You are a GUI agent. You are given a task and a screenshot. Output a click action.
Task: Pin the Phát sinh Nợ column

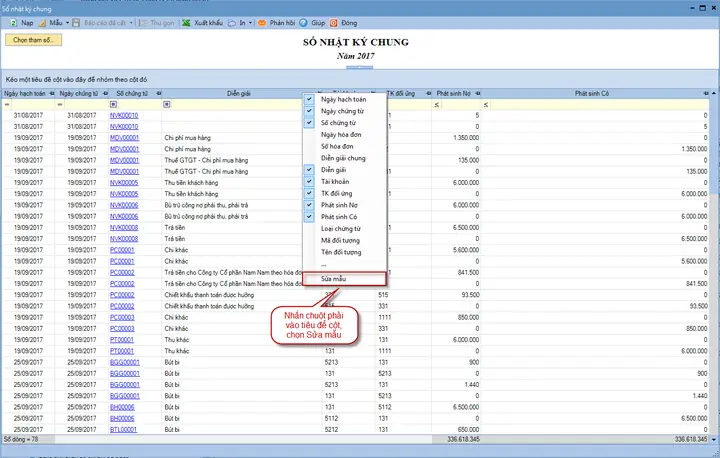click(x=478, y=93)
